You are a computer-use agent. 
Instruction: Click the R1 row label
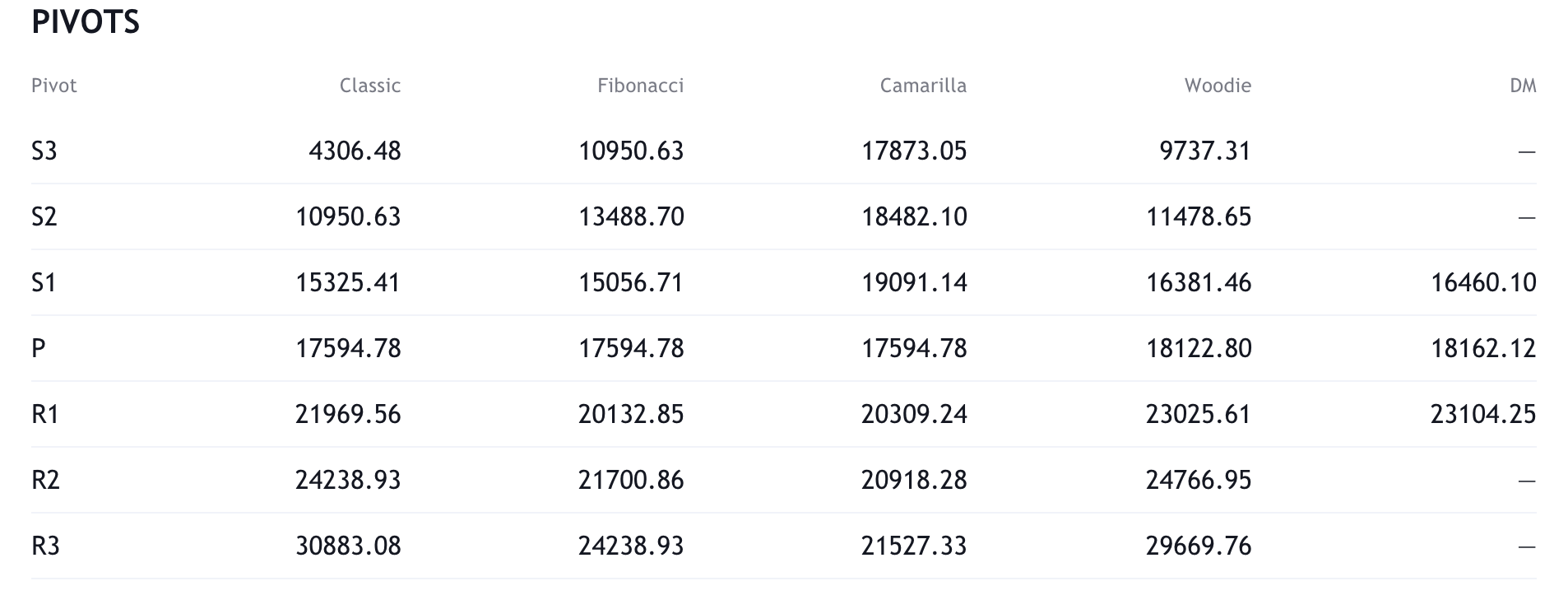point(45,414)
